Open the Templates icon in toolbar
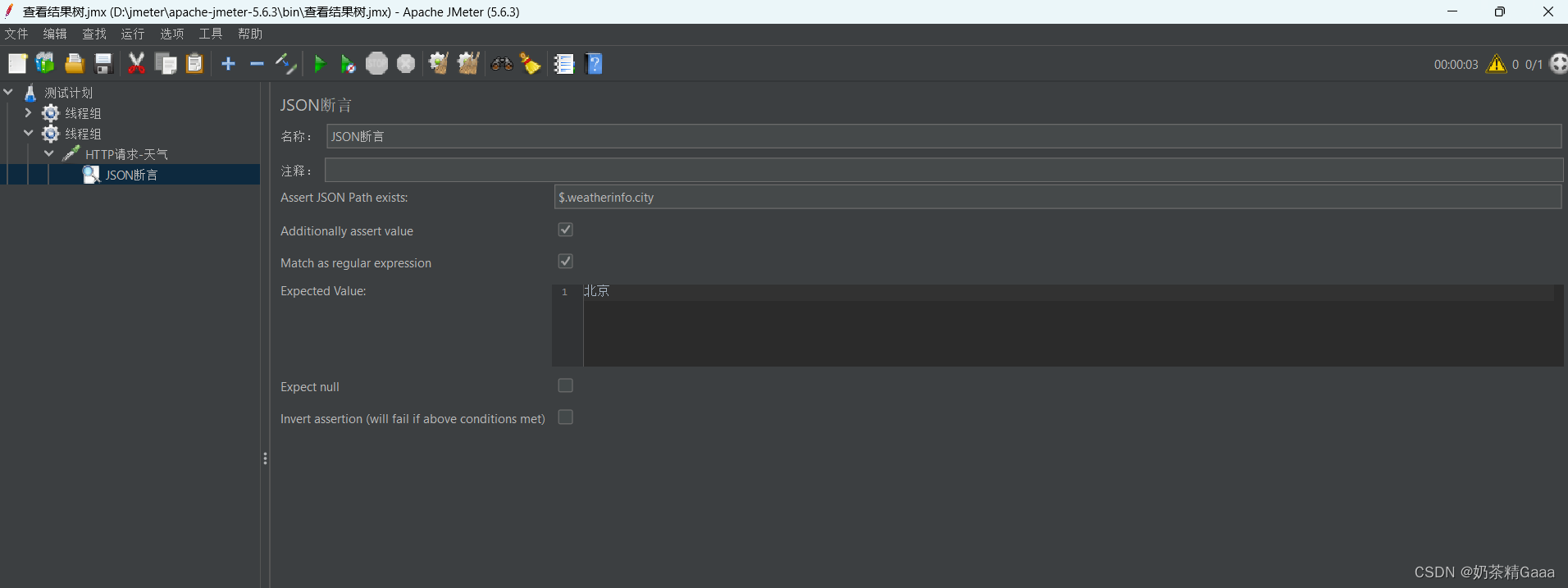 pos(45,64)
